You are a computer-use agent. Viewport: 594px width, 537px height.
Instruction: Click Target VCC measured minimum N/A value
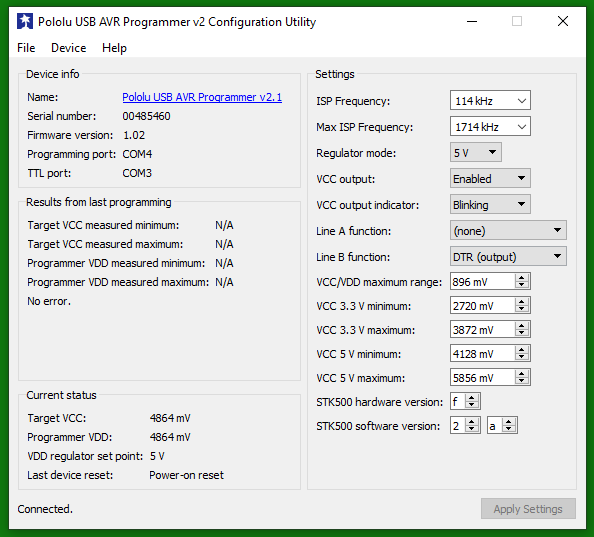coord(224,225)
